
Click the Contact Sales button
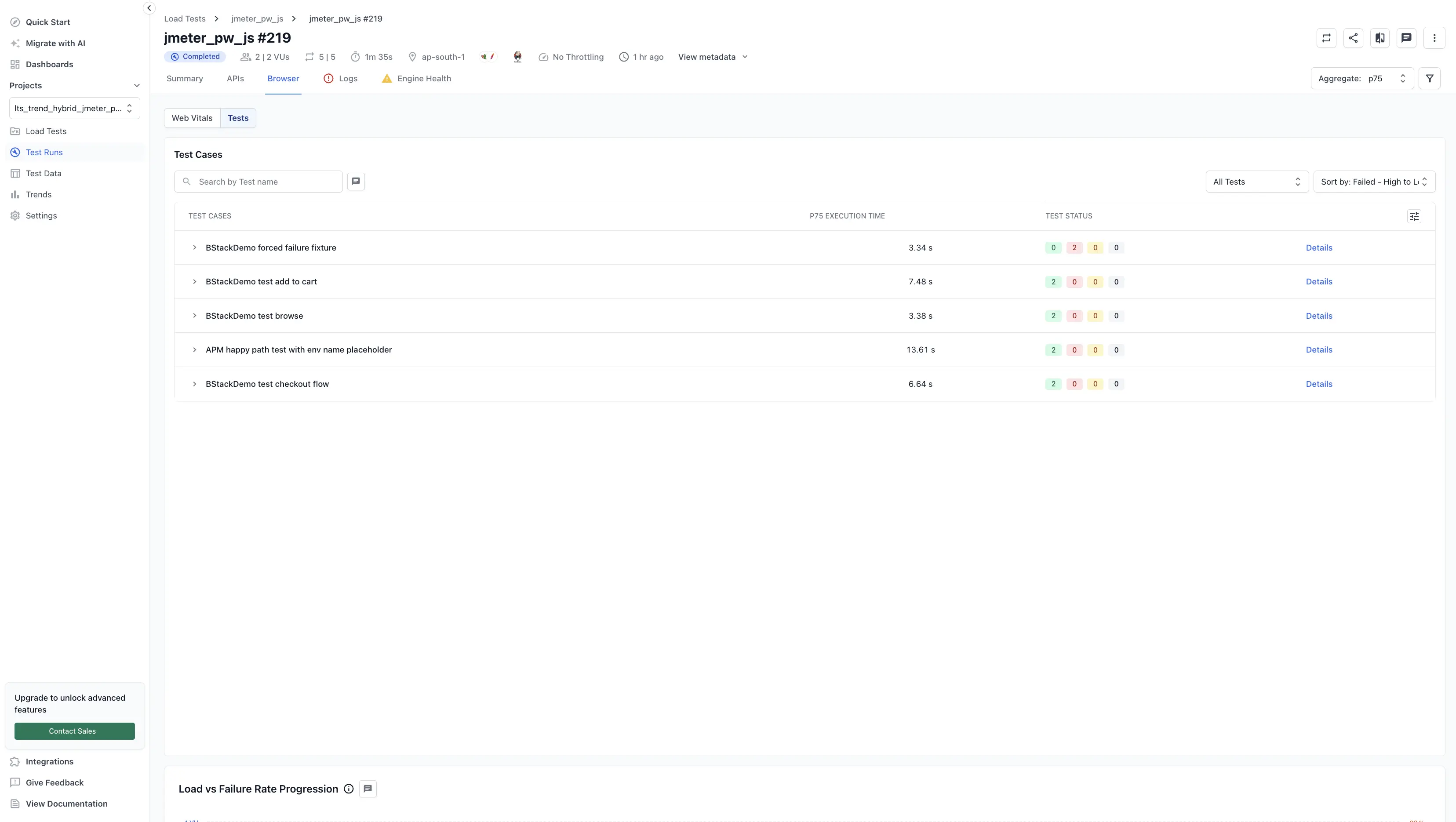pos(74,731)
